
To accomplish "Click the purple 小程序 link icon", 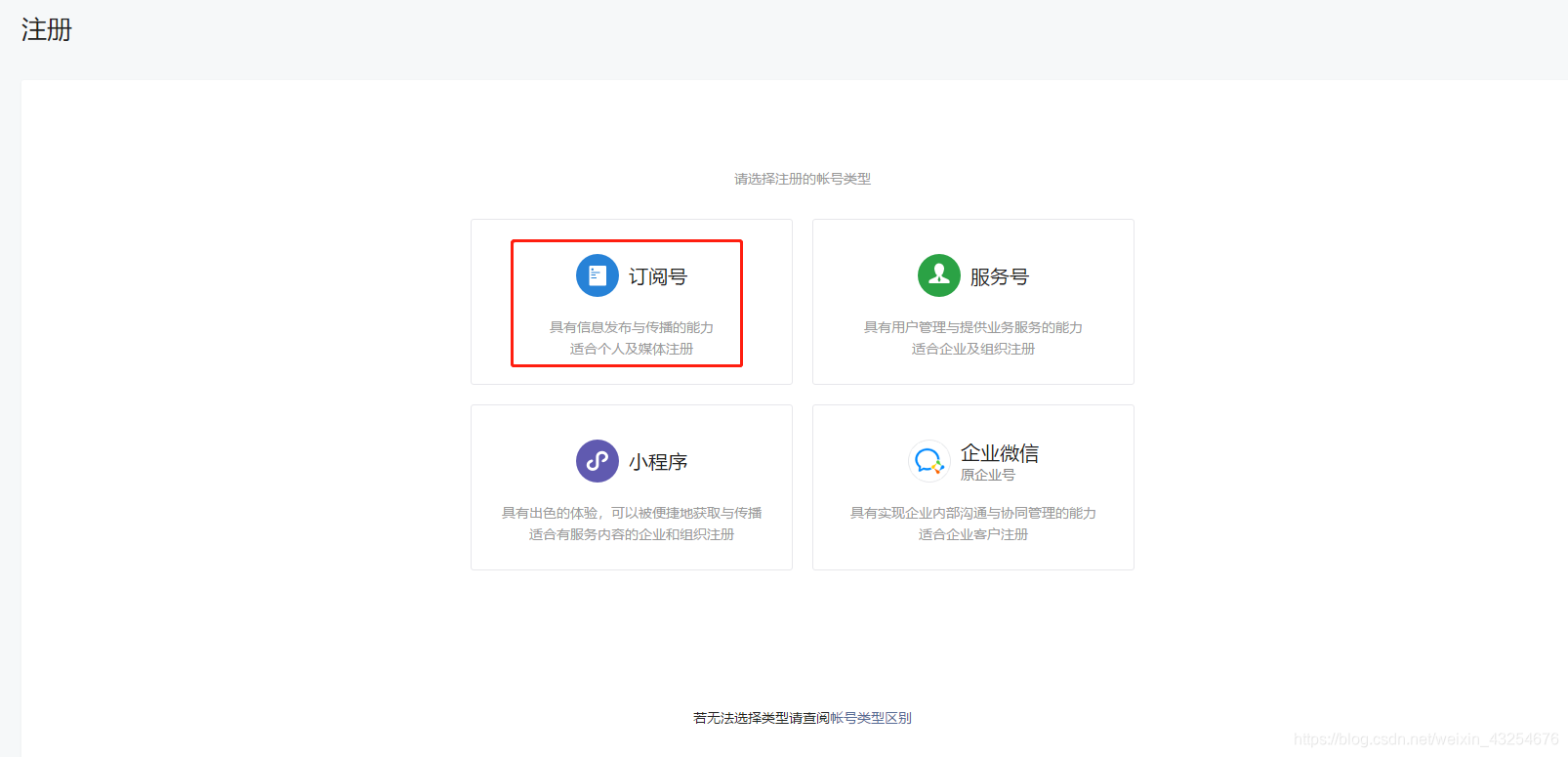I will click(598, 461).
